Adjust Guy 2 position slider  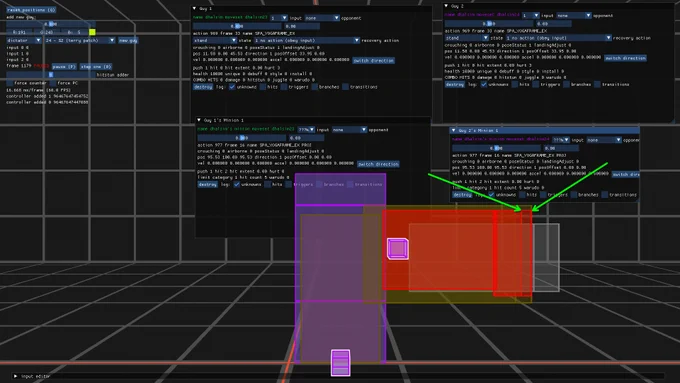(488, 23)
